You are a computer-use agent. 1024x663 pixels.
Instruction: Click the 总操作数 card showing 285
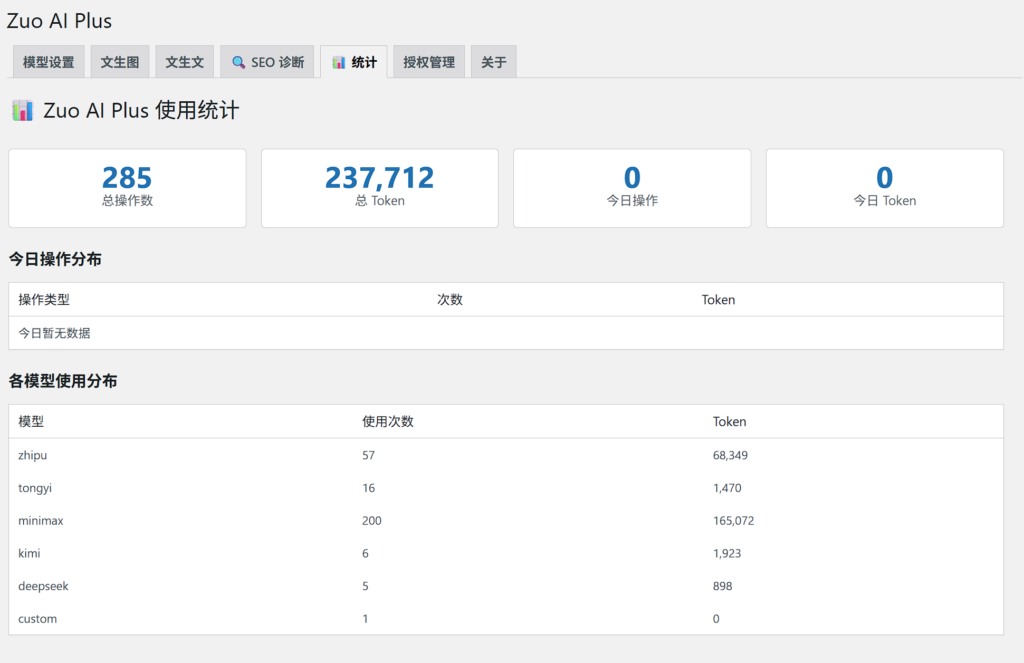(127, 188)
